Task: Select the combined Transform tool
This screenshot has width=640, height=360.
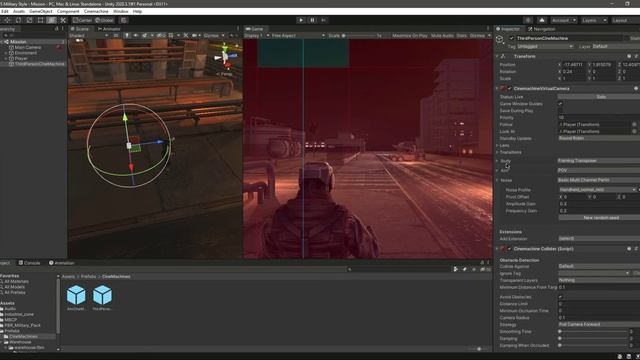Action: [x=51, y=20]
